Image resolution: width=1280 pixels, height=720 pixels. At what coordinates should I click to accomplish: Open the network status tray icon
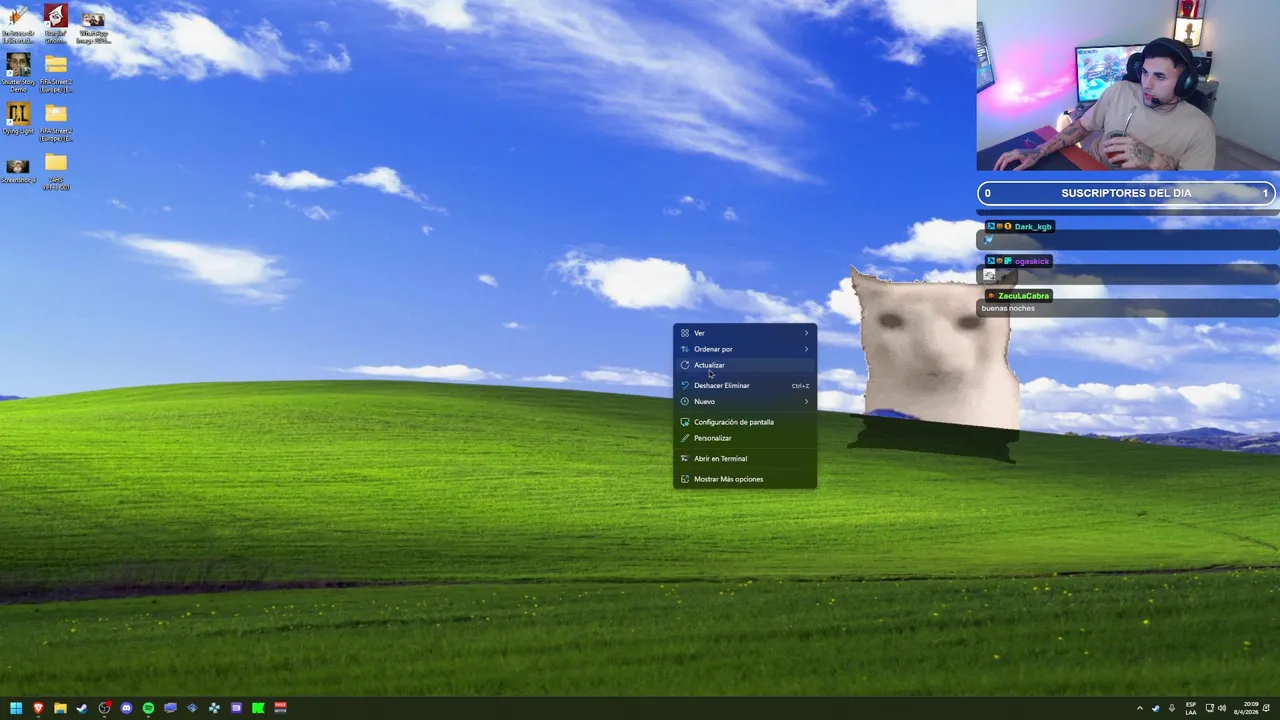point(1209,708)
